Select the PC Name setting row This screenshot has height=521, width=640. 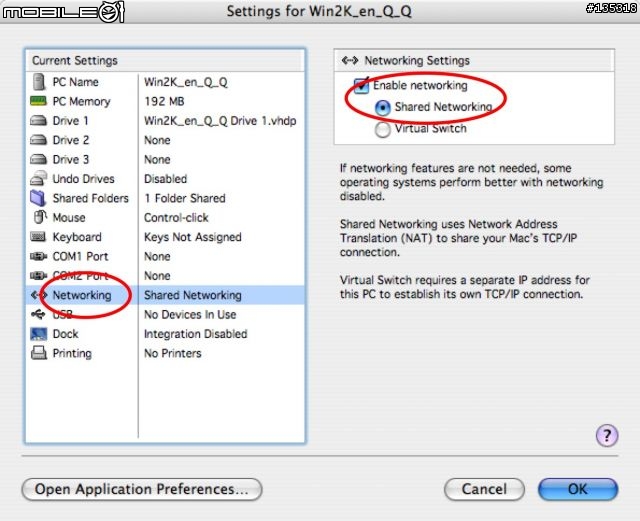[x=165, y=82]
